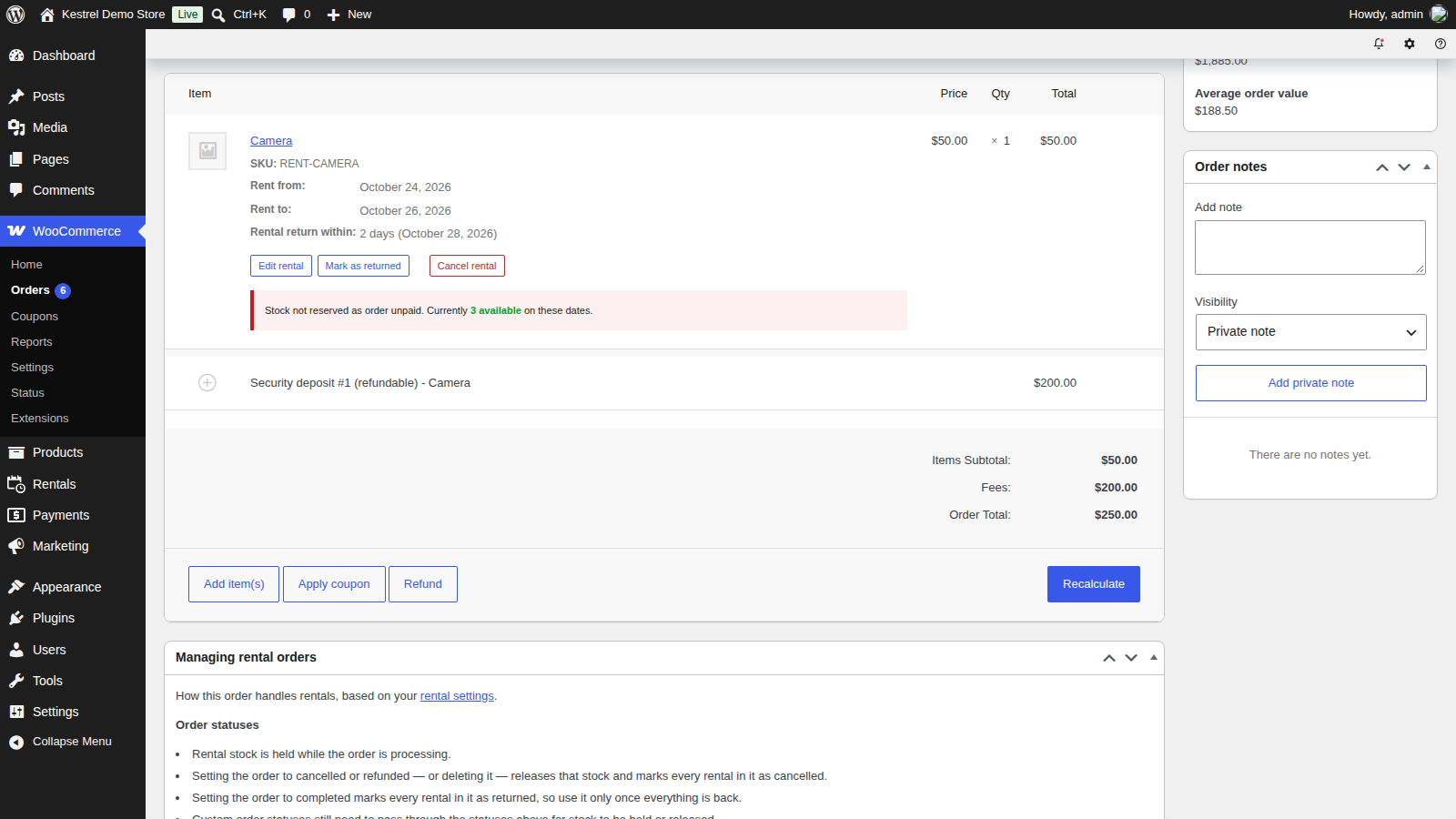The image size is (1456, 819).
Task: Open WooCommerce Orders submenu item
Action: click(x=73, y=290)
